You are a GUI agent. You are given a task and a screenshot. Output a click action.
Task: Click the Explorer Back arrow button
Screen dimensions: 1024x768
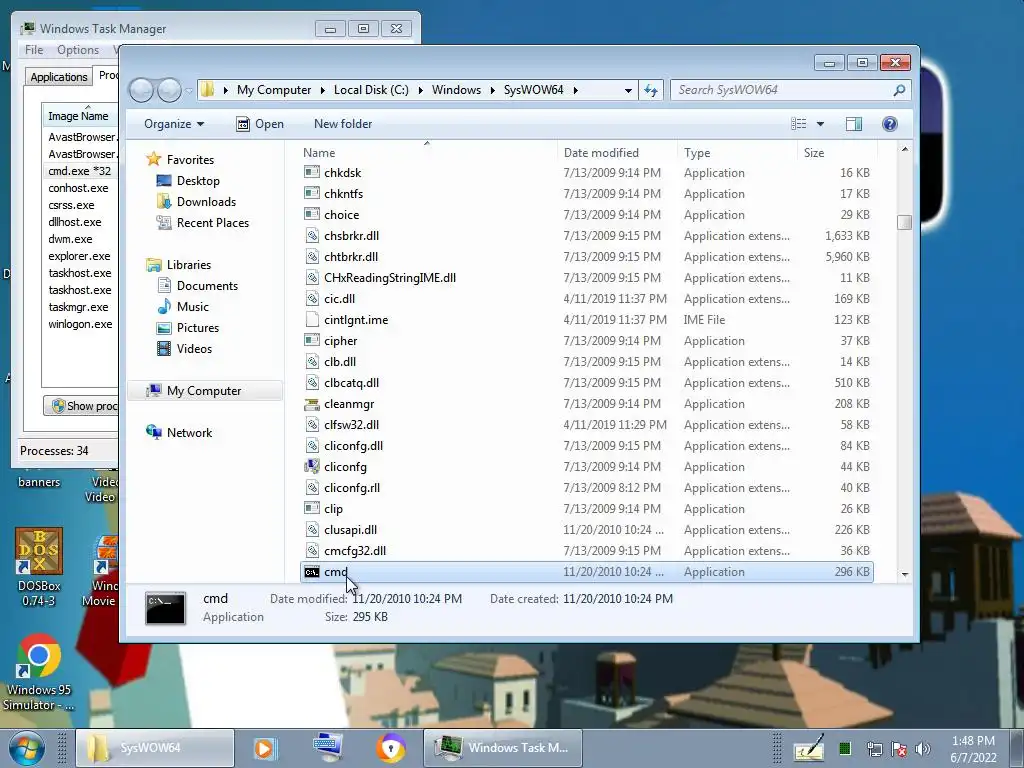pos(141,90)
